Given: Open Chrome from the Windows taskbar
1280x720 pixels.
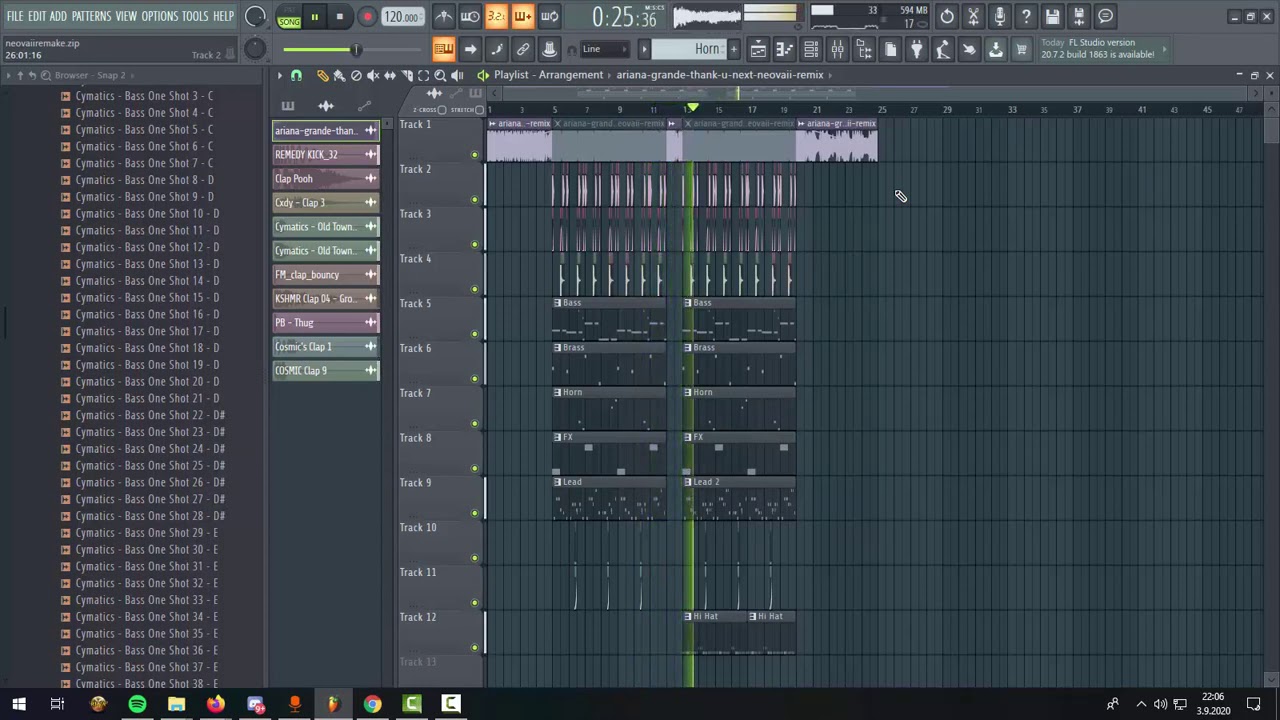Looking at the screenshot, I should click(372, 704).
